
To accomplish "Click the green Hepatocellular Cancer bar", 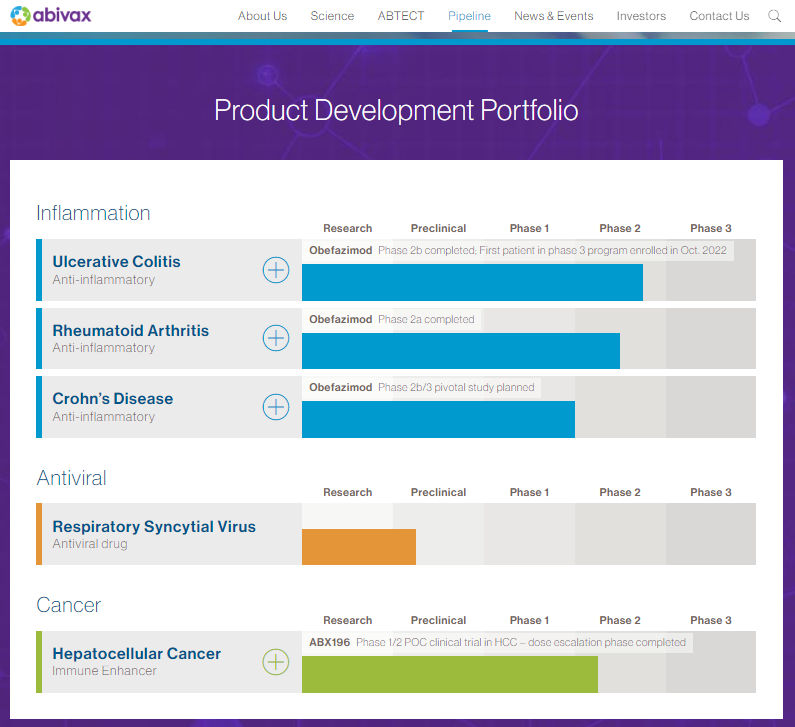I will coord(450,674).
